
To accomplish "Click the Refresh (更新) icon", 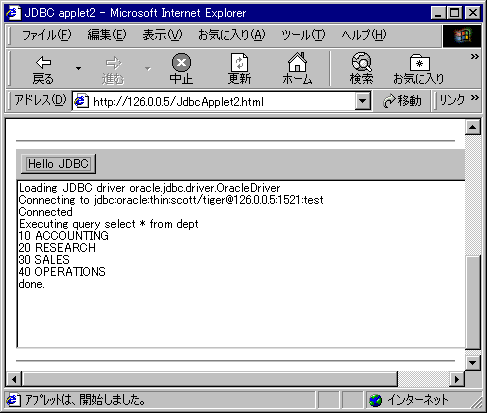I will [240, 62].
